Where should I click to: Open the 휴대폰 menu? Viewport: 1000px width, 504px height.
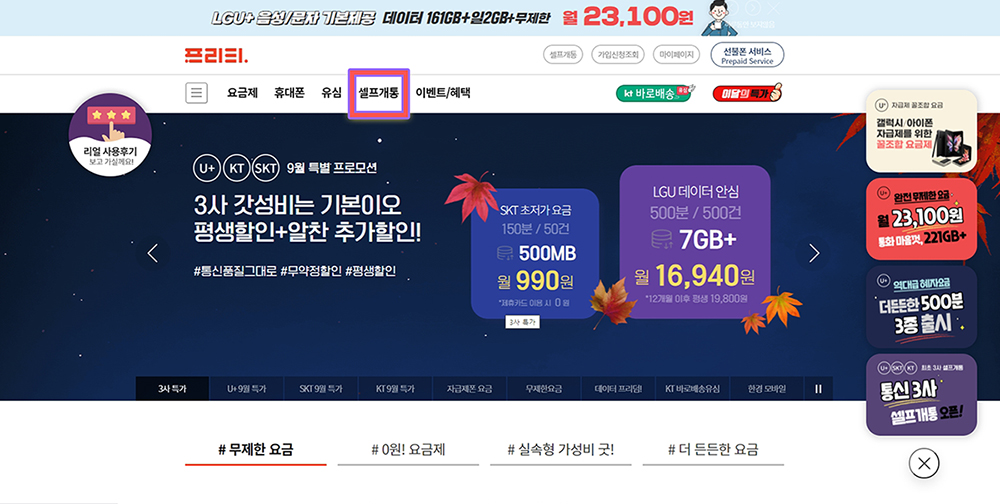coord(290,93)
